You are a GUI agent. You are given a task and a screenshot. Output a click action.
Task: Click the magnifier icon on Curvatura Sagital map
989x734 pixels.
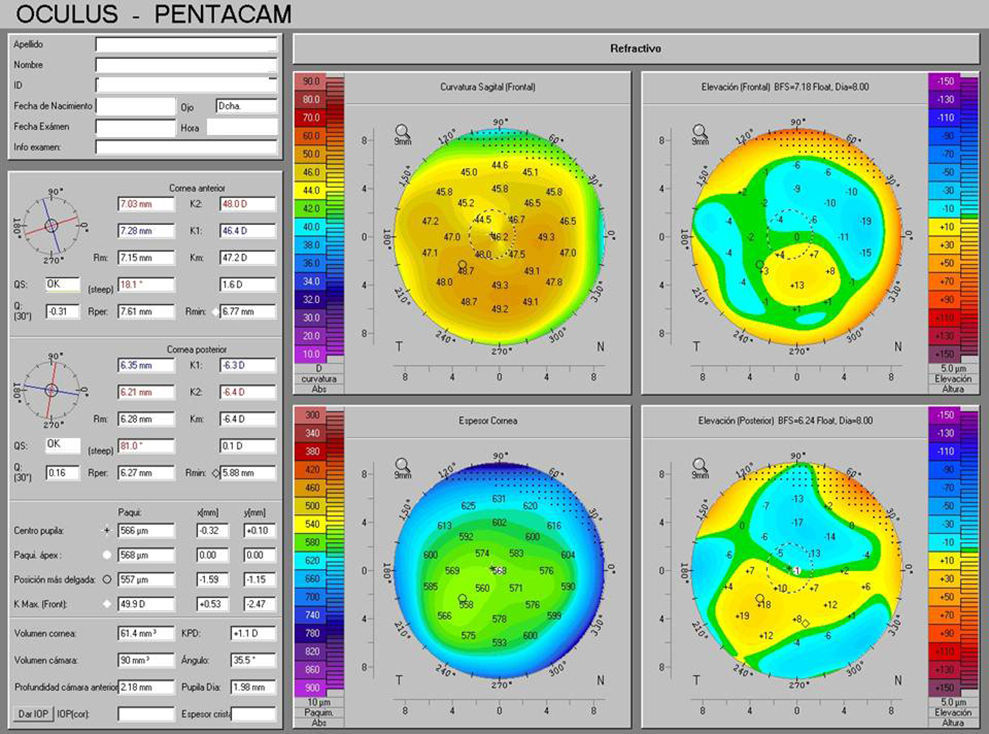402,130
